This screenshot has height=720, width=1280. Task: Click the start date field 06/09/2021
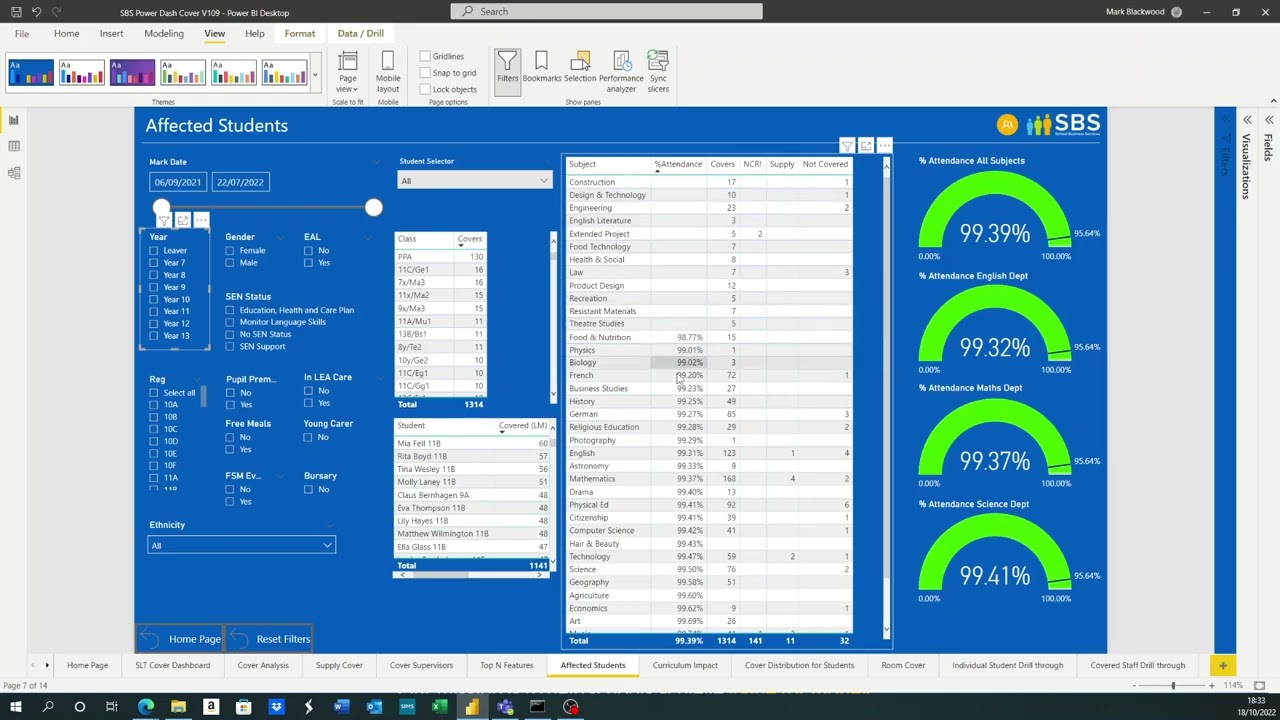[177, 182]
